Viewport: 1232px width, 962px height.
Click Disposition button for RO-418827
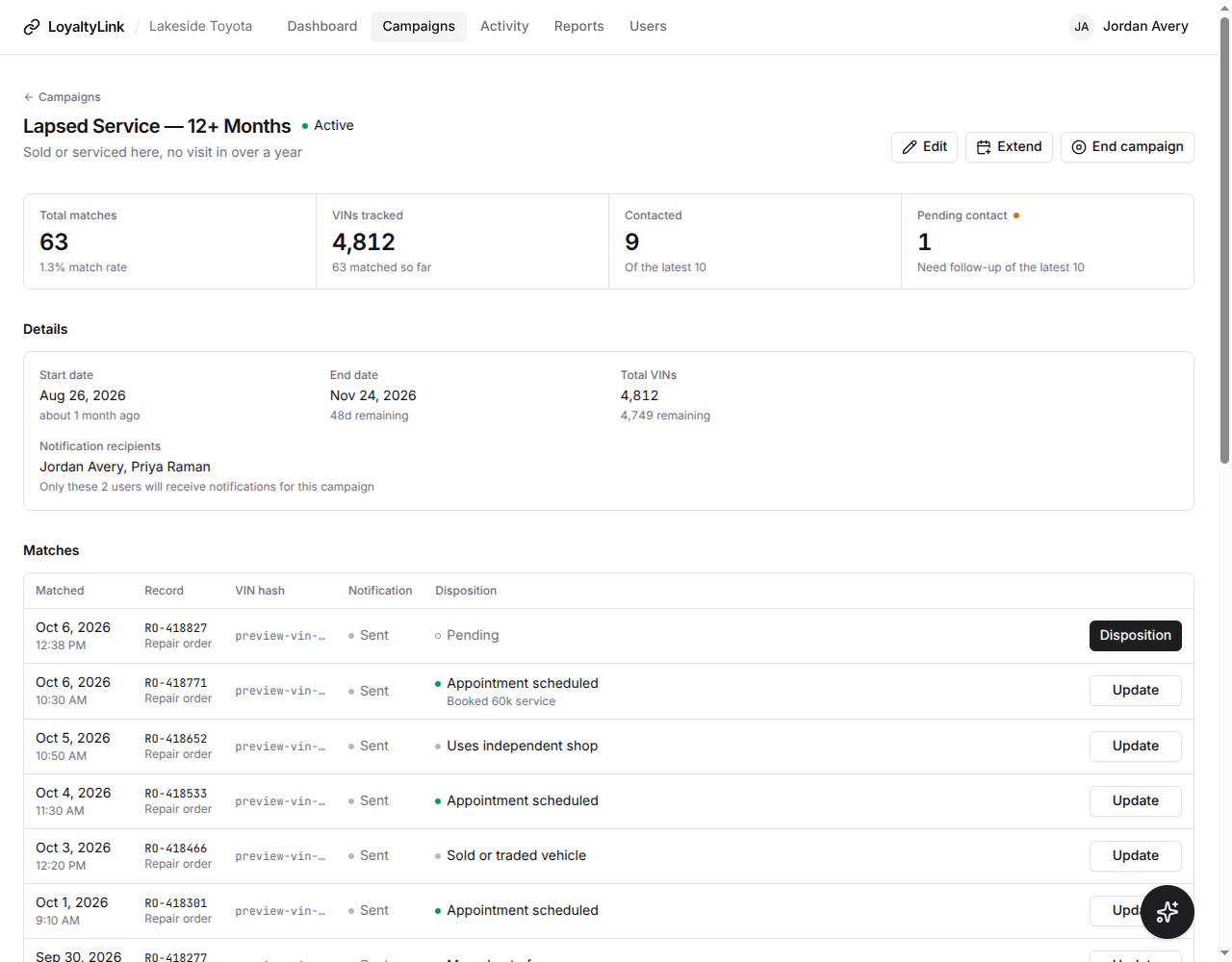click(x=1136, y=636)
